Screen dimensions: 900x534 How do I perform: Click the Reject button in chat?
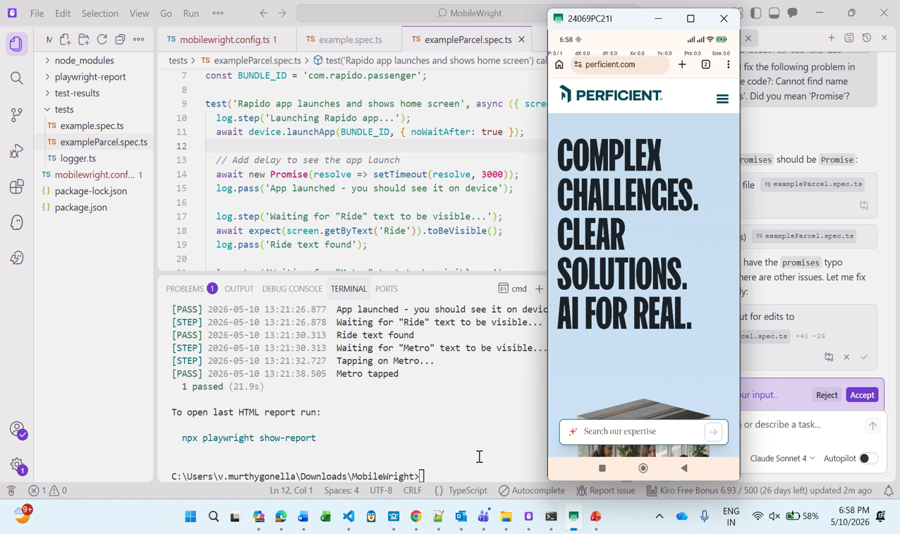click(x=827, y=395)
